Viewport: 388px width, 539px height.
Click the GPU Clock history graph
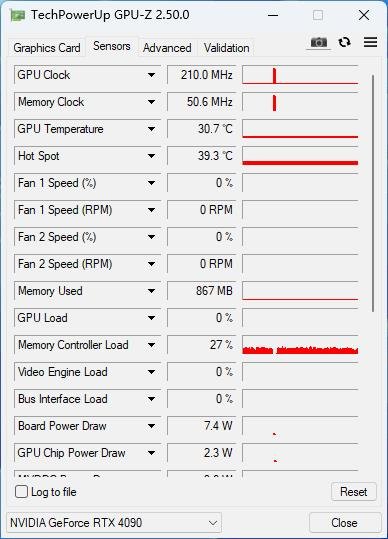click(x=300, y=75)
